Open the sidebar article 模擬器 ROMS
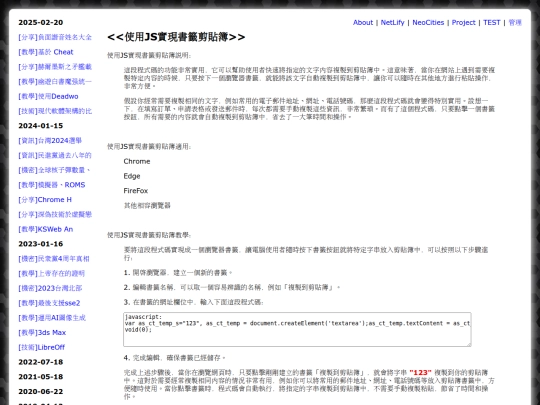The height and width of the screenshot is (405, 540). click(52, 185)
